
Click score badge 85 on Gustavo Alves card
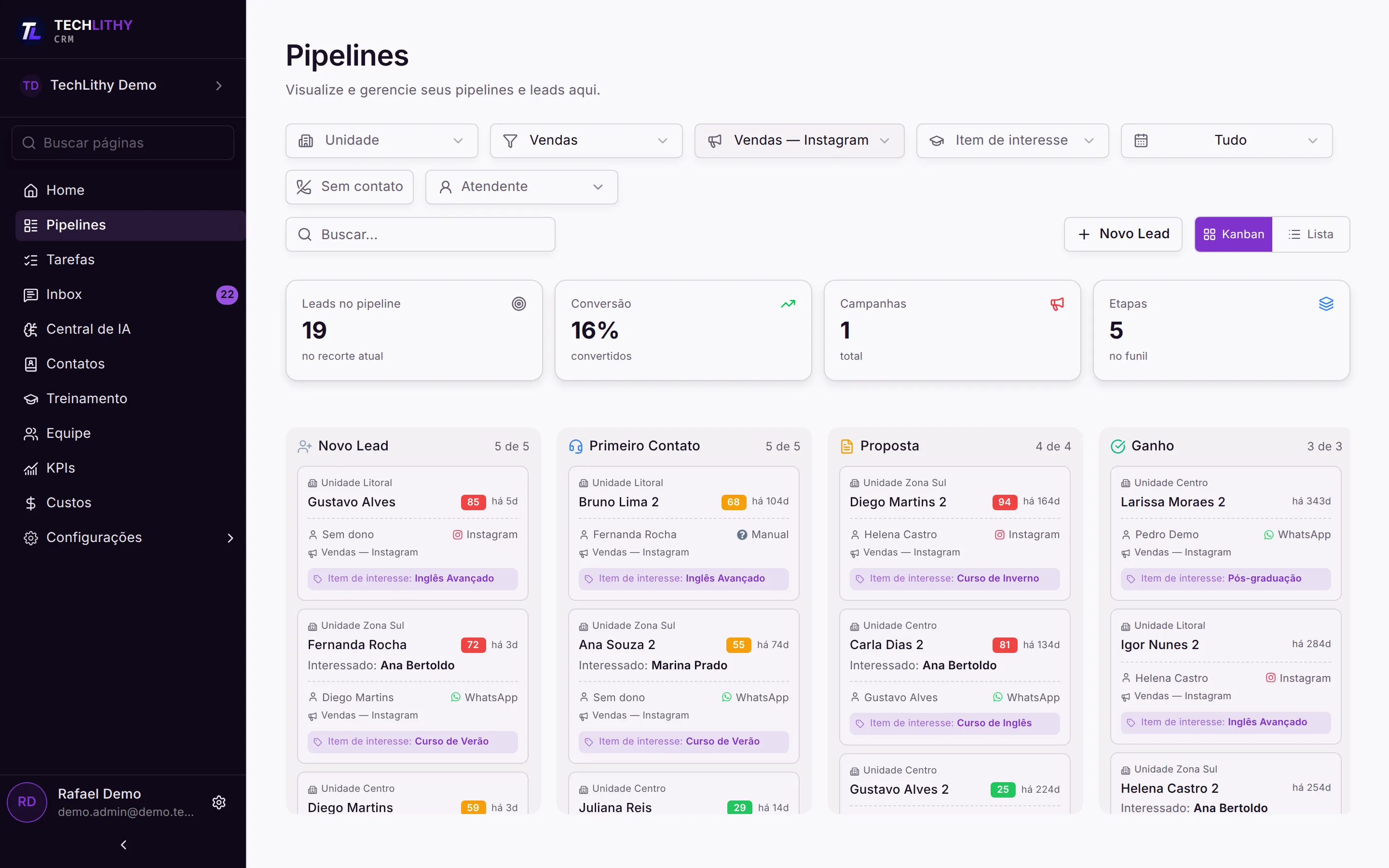pyautogui.click(x=473, y=502)
